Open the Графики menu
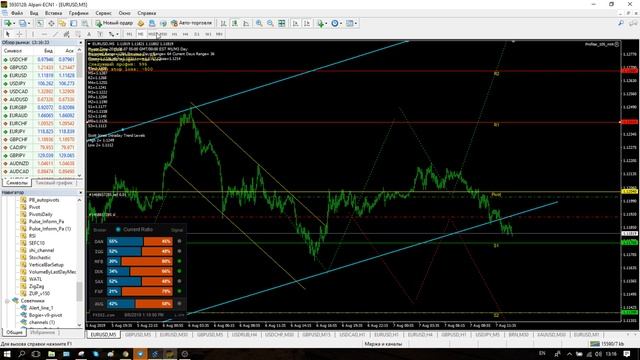Viewport: 640px width, 360px height. point(78,13)
